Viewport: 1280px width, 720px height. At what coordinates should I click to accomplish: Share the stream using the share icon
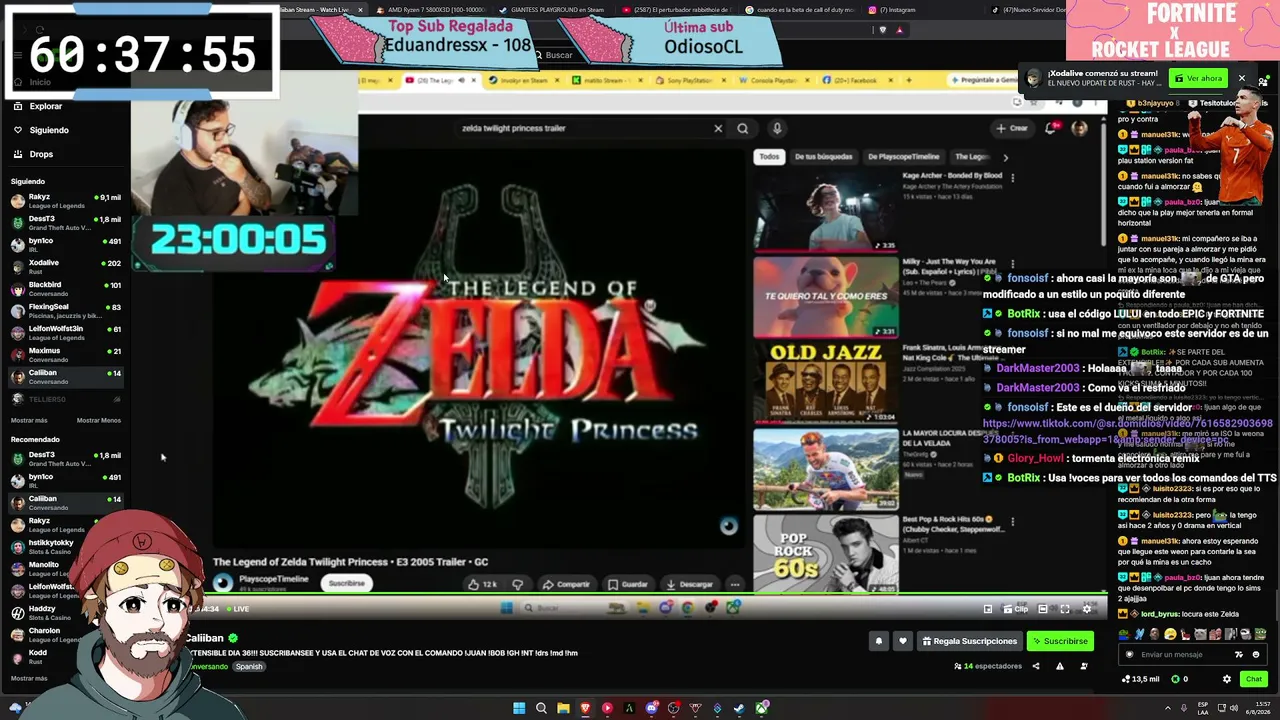coord(1036,666)
